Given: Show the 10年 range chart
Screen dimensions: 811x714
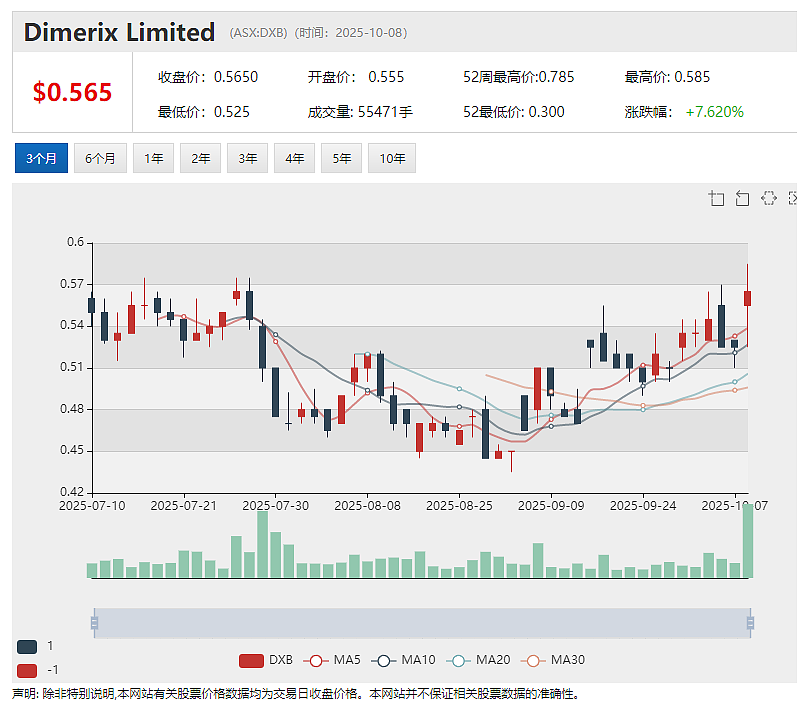Looking at the screenshot, I should 392,158.
